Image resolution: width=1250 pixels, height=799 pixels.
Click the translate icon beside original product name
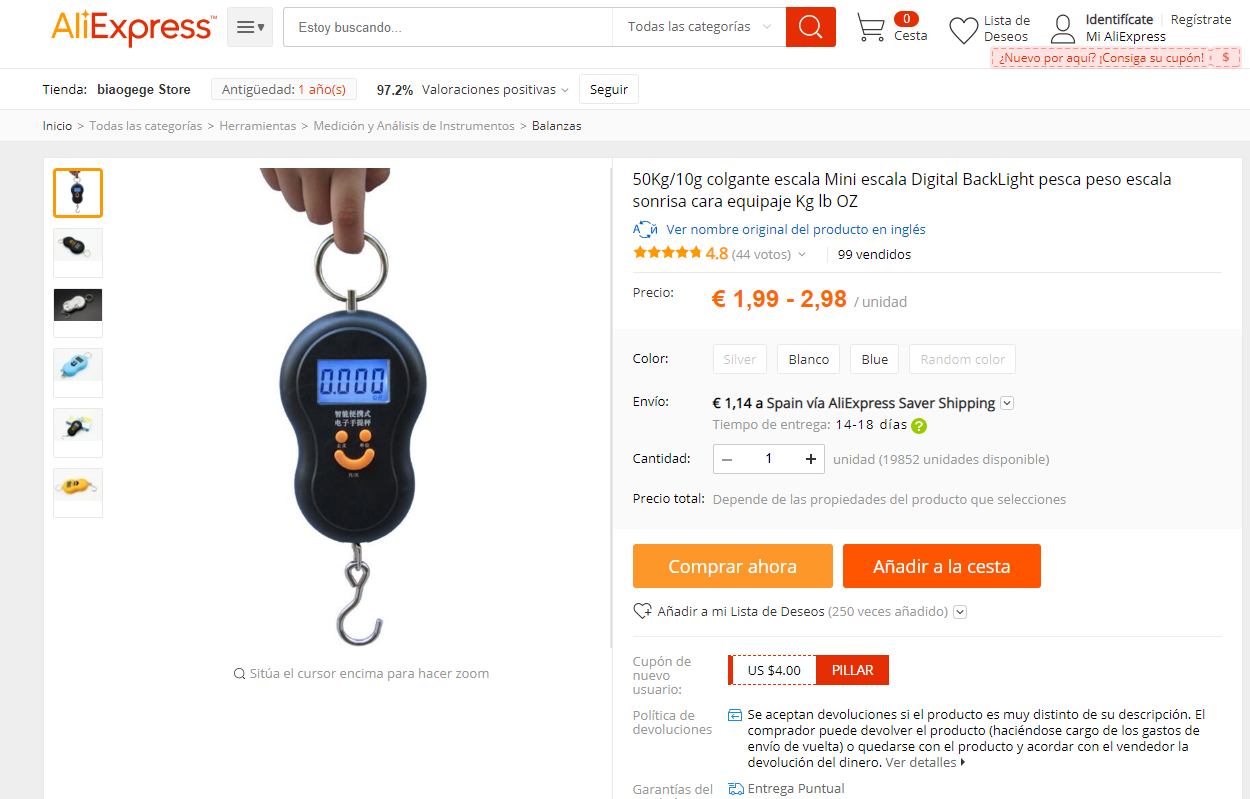coord(646,229)
